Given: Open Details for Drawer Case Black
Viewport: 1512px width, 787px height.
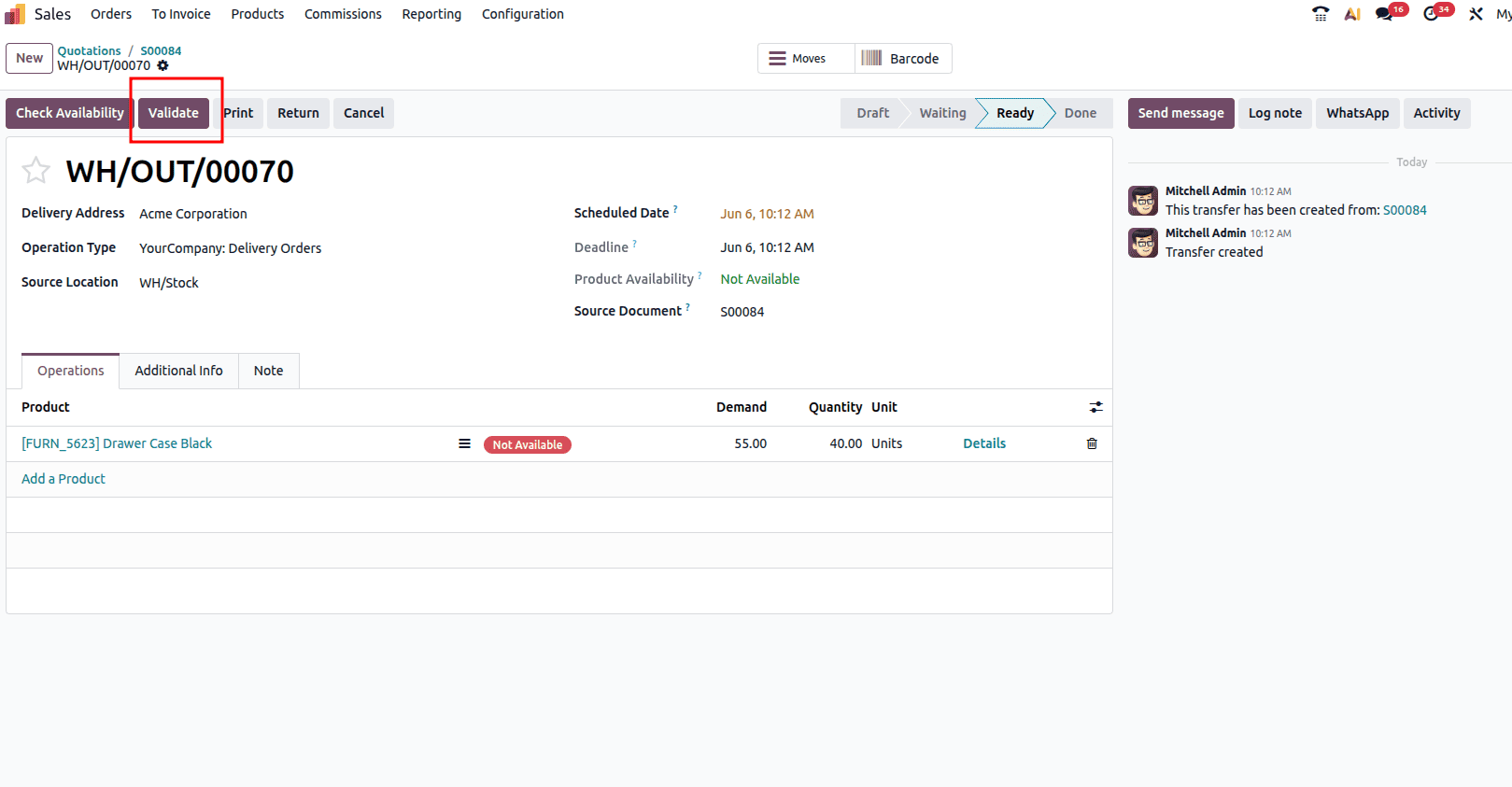Looking at the screenshot, I should click(984, 443).
